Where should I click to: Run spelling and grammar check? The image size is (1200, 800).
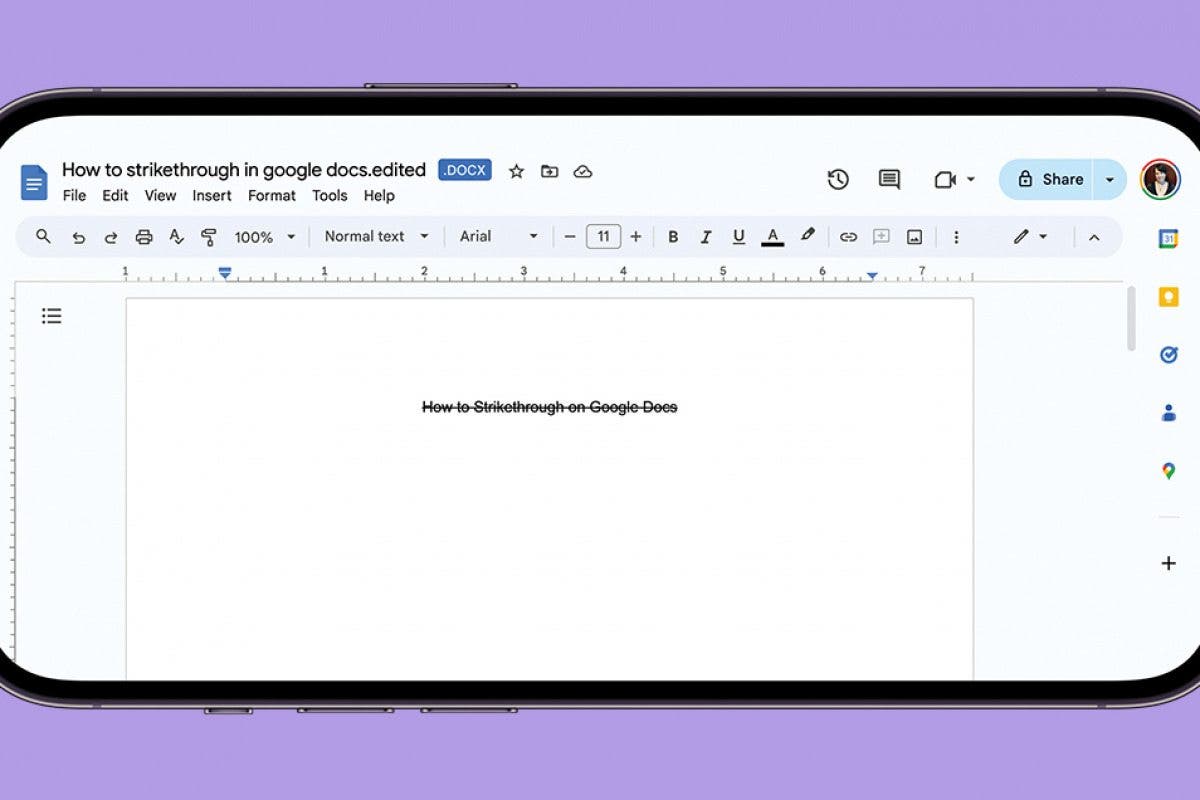[176, 237]
